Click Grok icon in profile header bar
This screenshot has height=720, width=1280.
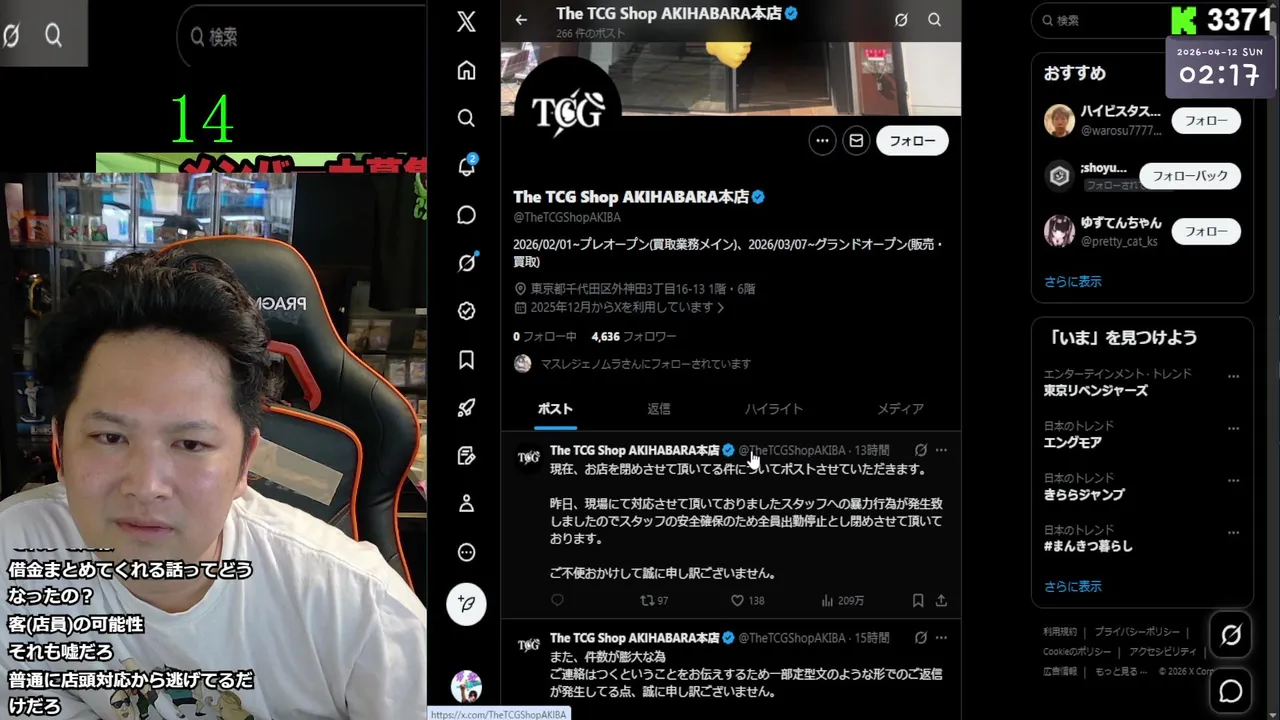901,20
